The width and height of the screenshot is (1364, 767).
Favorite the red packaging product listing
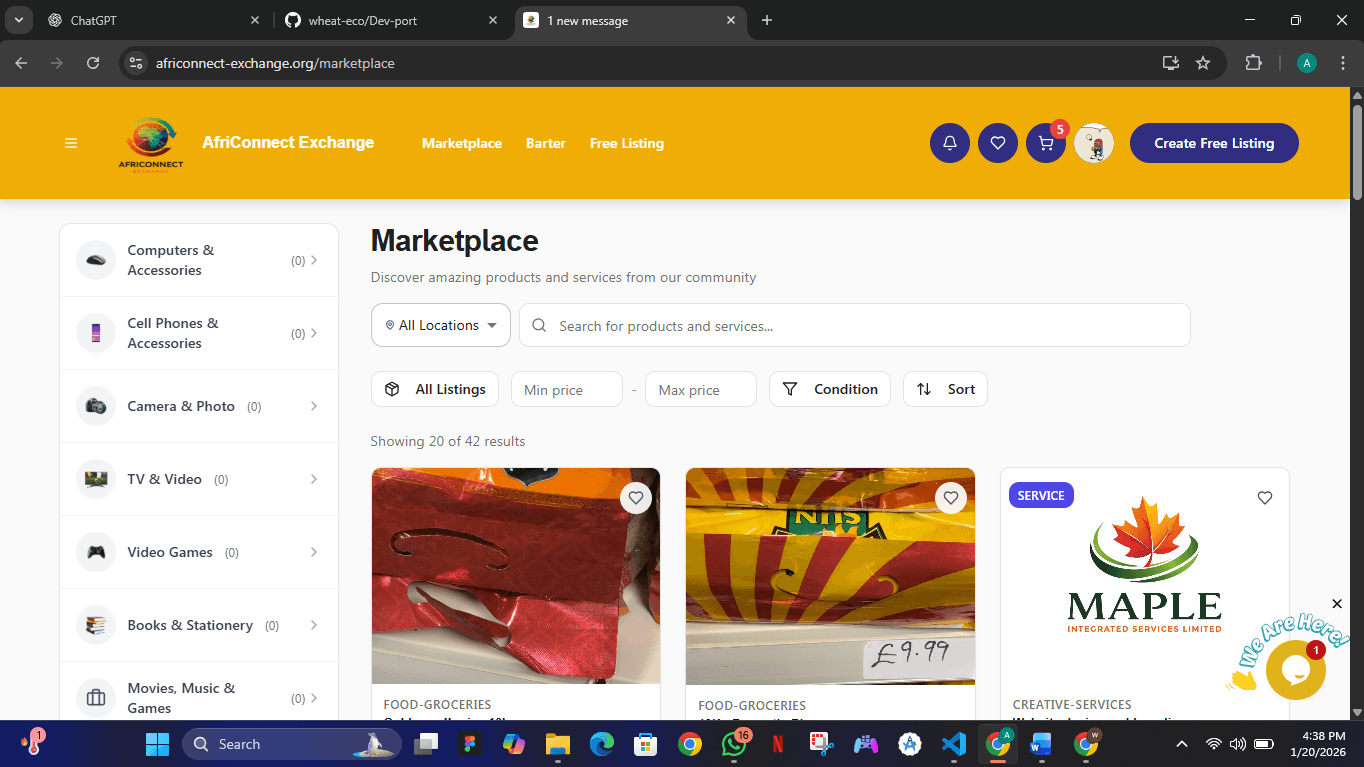tap(635, 497)
